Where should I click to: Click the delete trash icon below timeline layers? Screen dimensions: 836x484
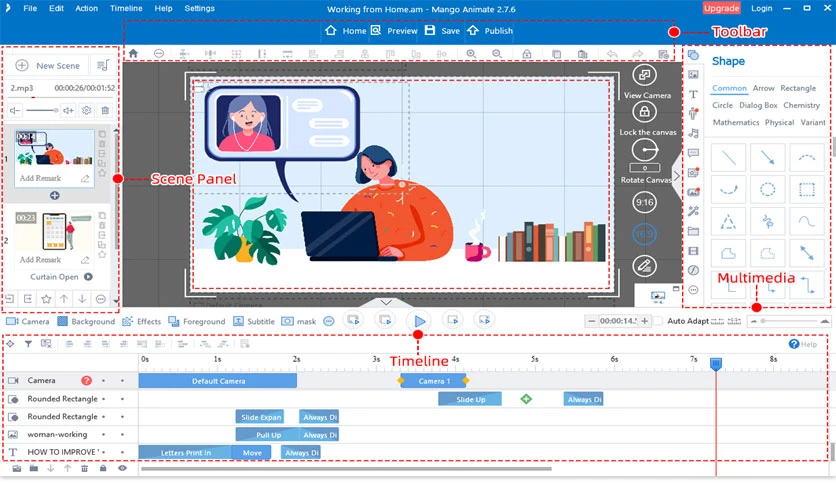[x=84, y=469]
